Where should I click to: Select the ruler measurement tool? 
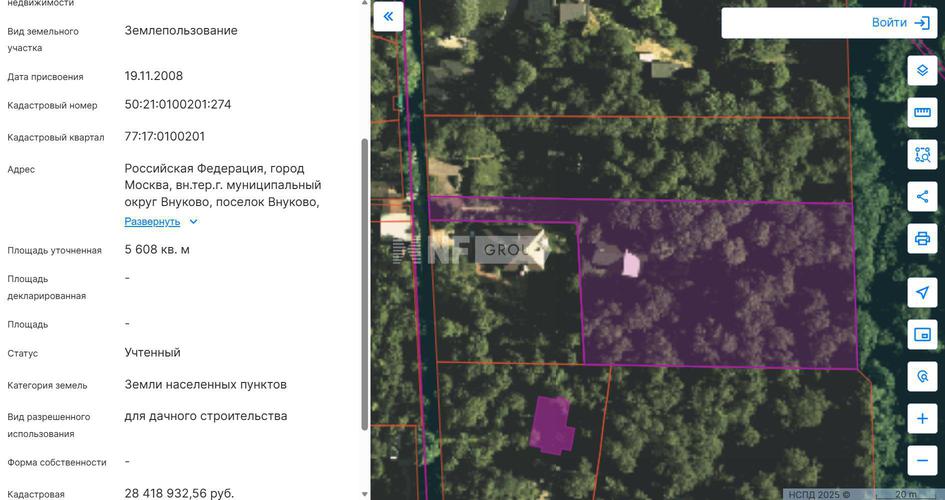922,112
